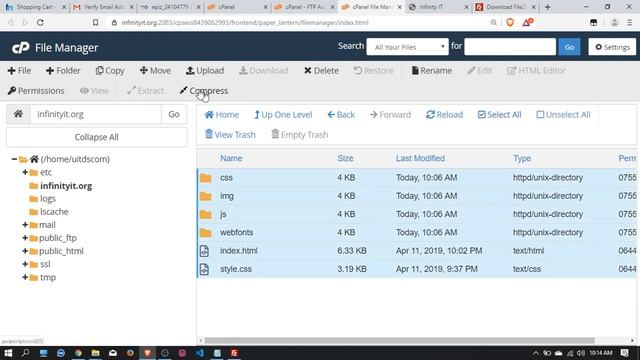This screenshot has width=640, height=360.
Task: Open View Trash
Action: [230, 134]
